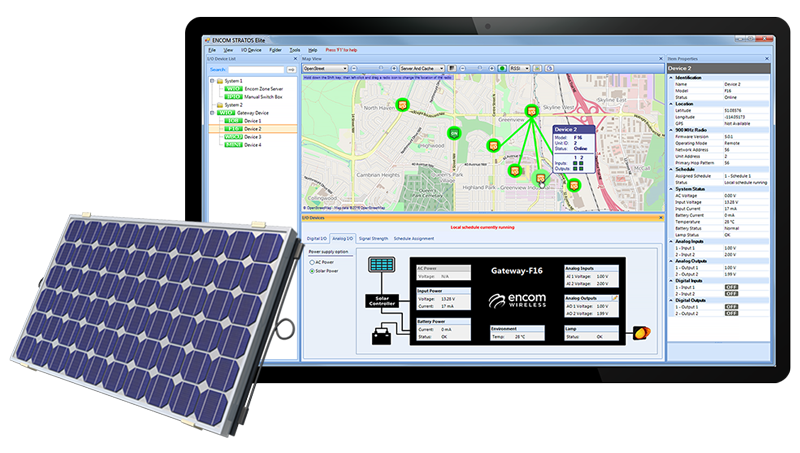Collapse the Analog Inputs properties section
The height and width of the screenshot is (453, 800).
671,241
